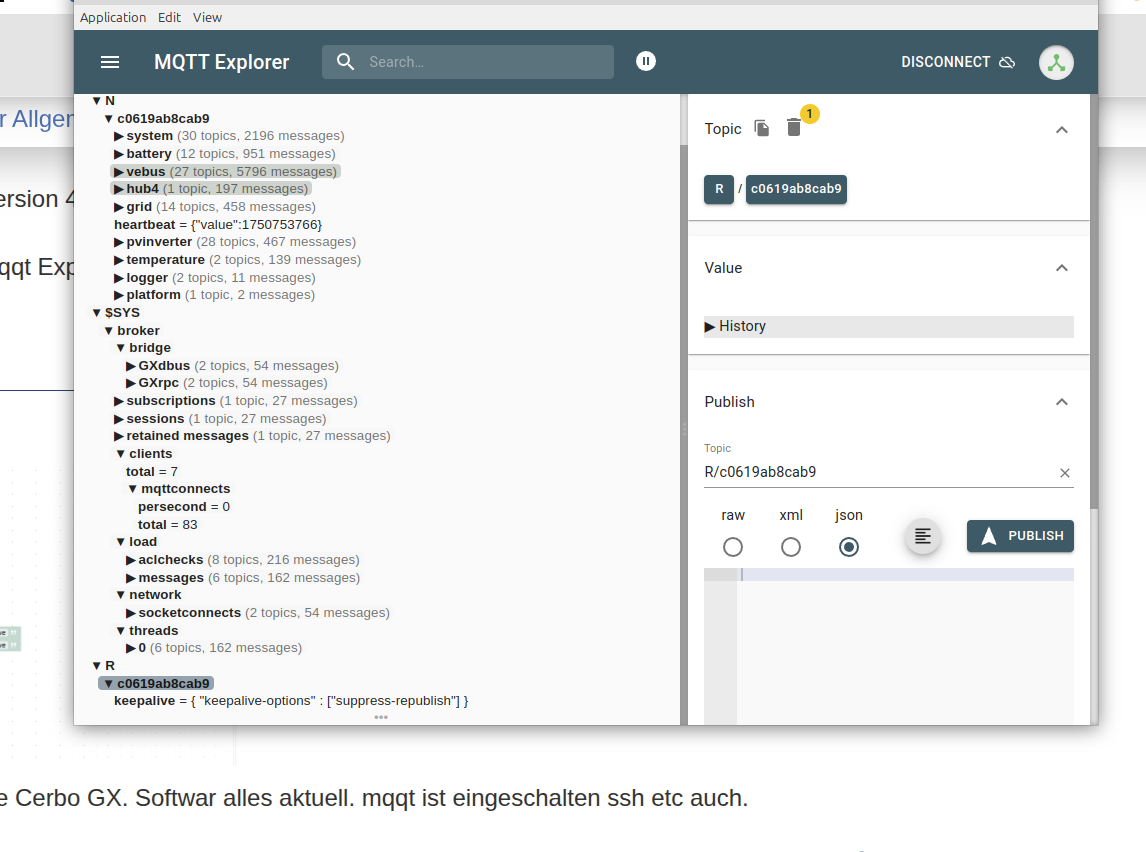The height and width of the screenshot is (852, 1146).
Task: Open the hamburger menu in MQTT Explorer
Action: [110, 62]
